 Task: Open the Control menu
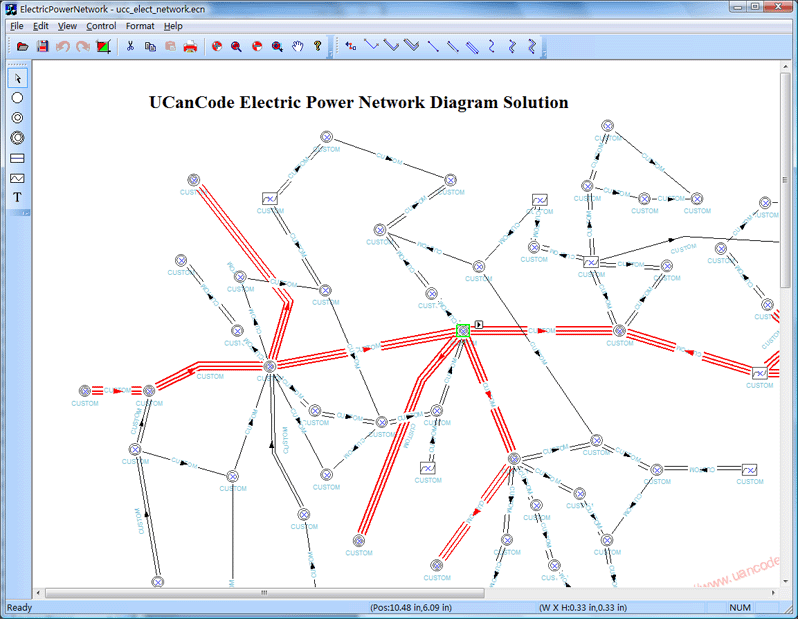pos(101,26)
